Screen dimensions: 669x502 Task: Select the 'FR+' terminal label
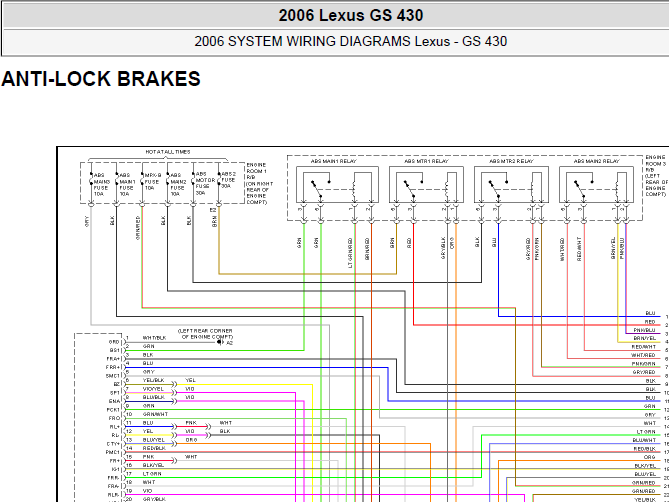(115, 461)
